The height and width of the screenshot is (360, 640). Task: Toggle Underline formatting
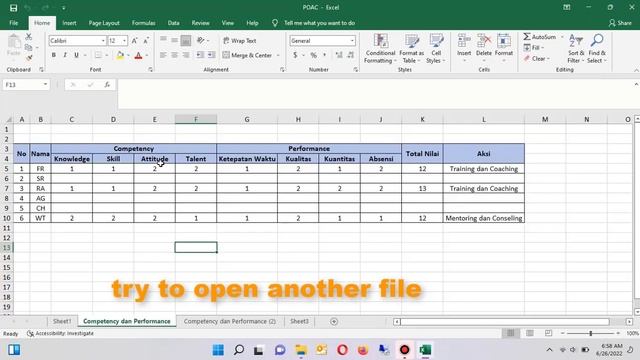(x=76, y=55)
